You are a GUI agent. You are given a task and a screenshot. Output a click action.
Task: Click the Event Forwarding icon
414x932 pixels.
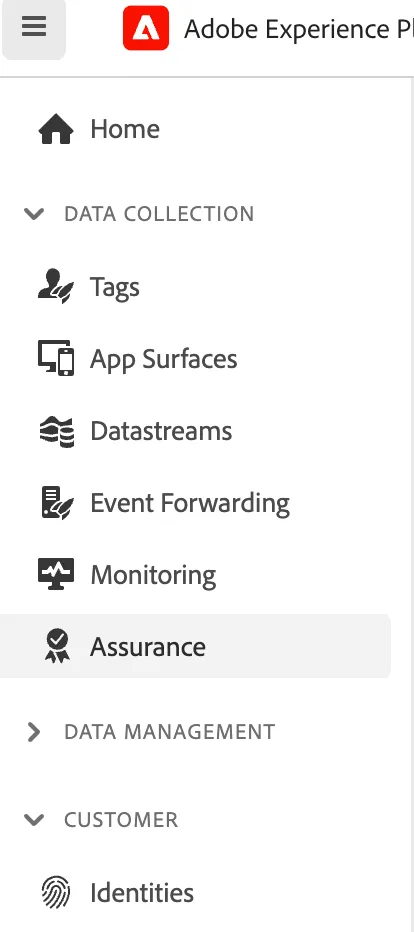coord(57,503)
